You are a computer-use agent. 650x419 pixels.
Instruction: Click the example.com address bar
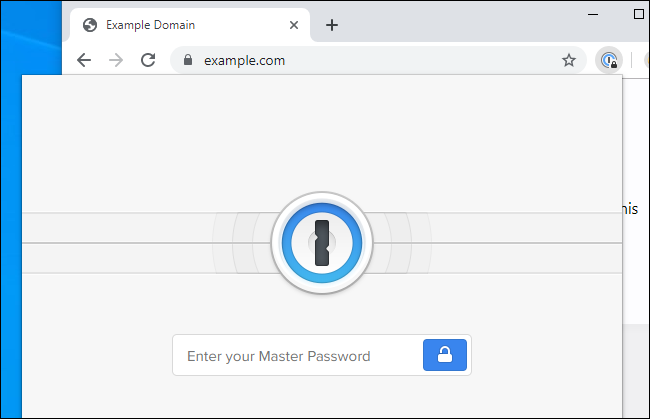pyautogui.click(x=370, y=60)
